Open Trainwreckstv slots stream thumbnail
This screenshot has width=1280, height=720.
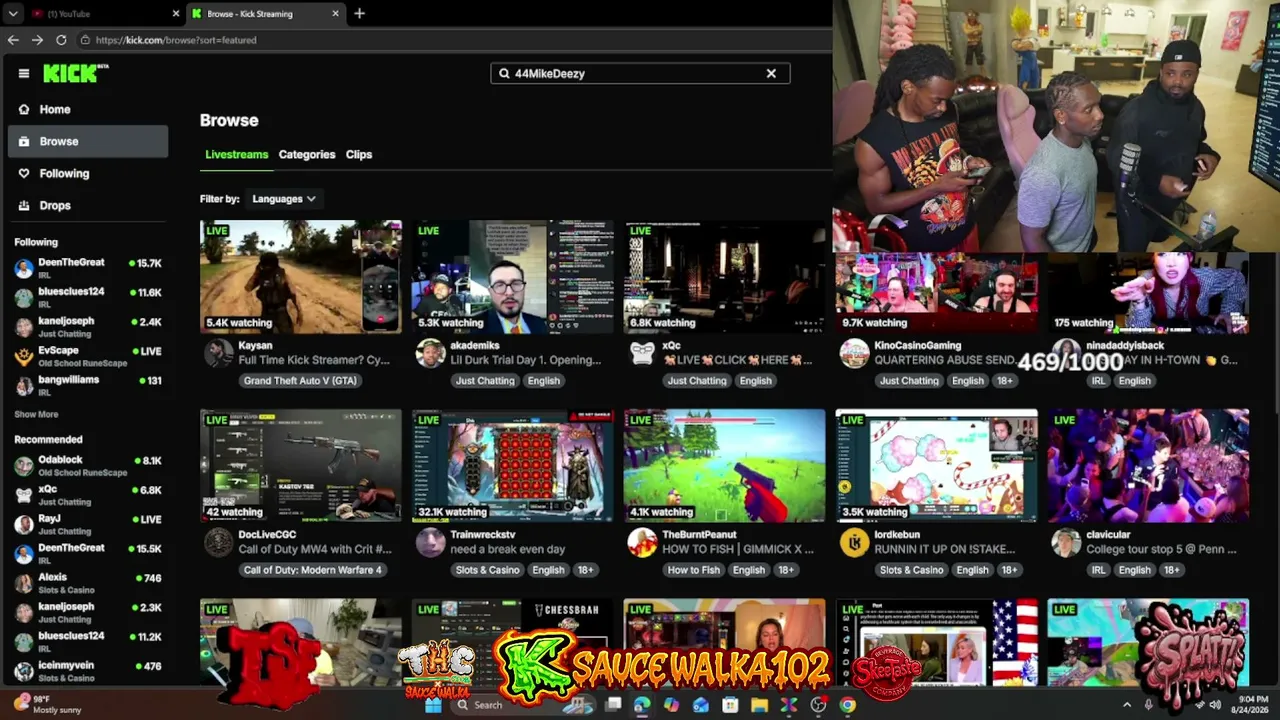tap(513, 465)
